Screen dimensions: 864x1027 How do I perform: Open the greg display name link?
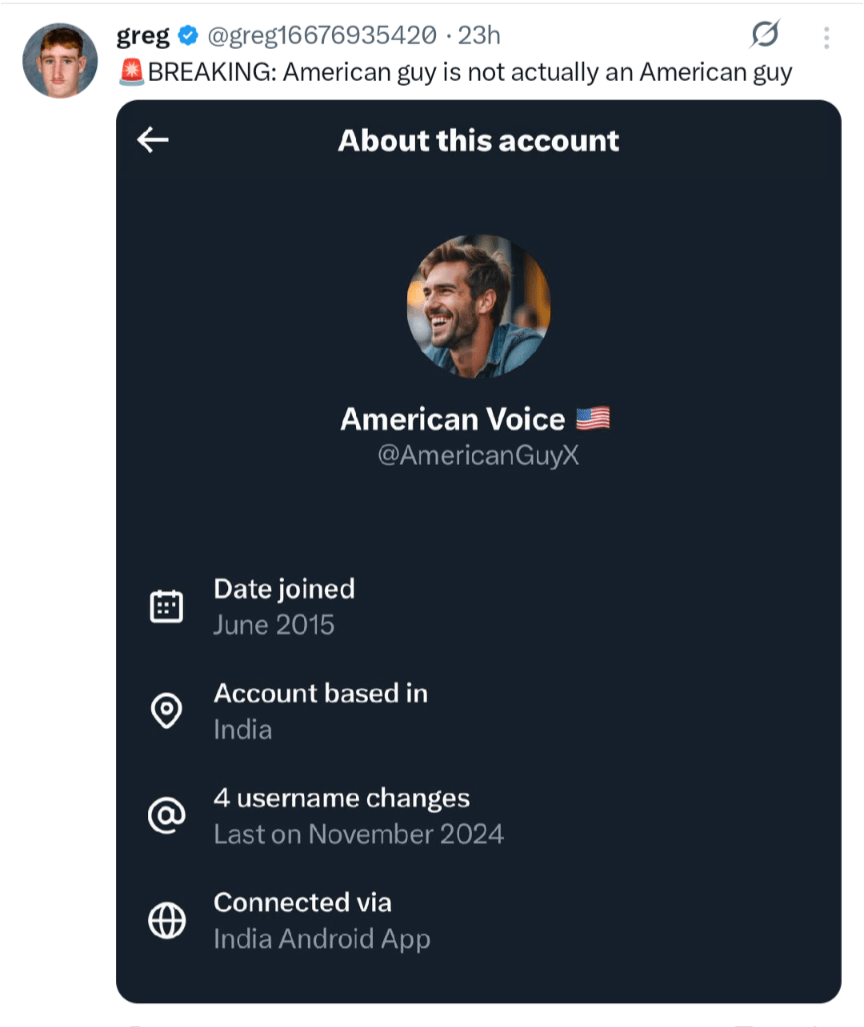tap(143, 36)
